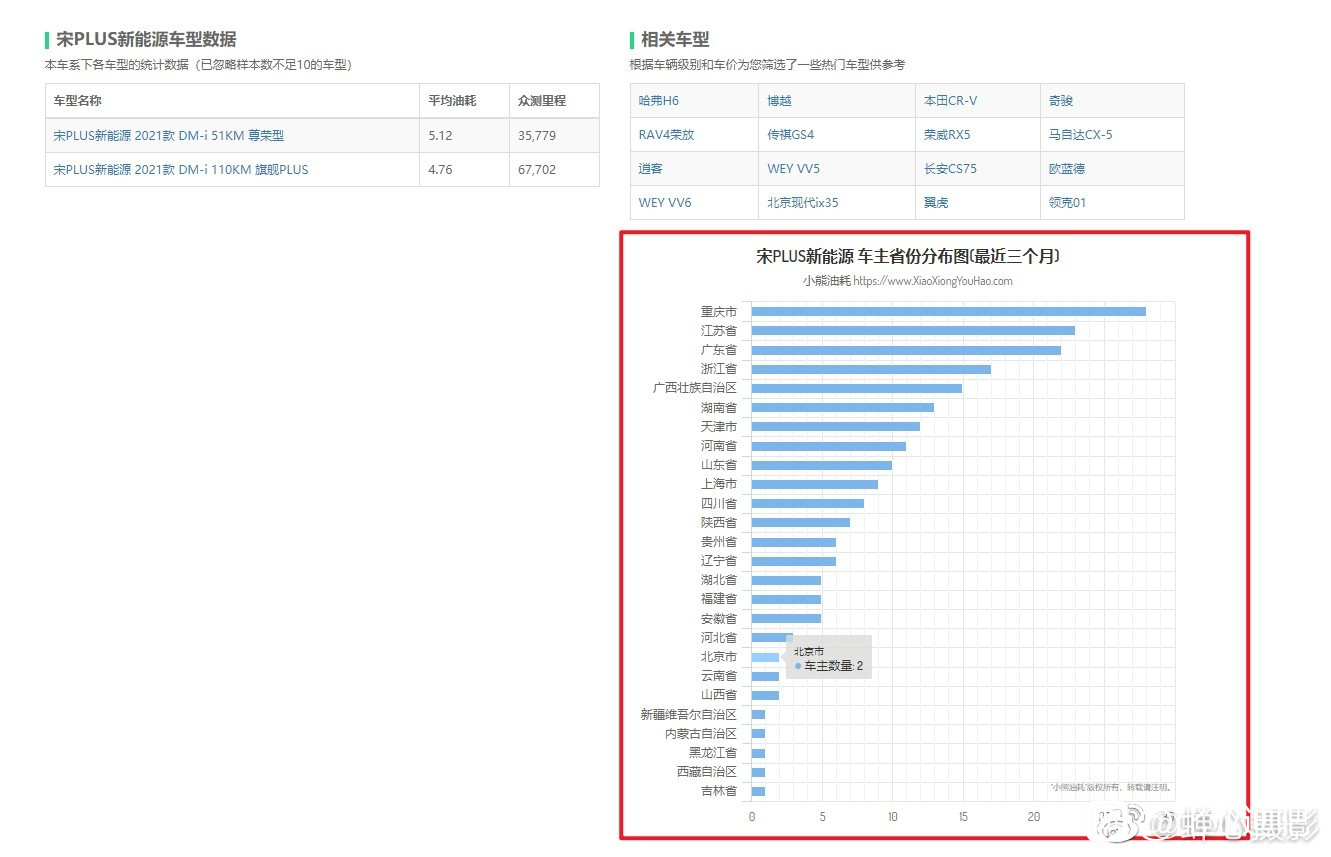
Task: Click the 天津市 bar in the chart
Action: click(835, 426)
